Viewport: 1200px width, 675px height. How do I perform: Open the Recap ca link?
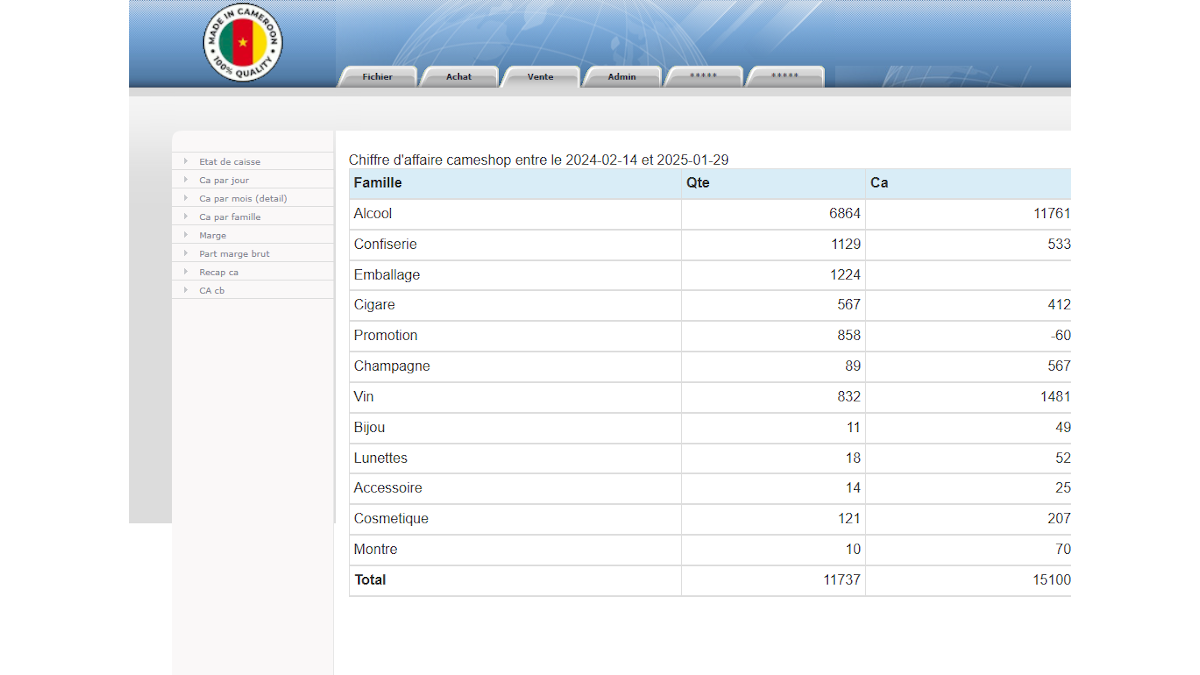219,272
